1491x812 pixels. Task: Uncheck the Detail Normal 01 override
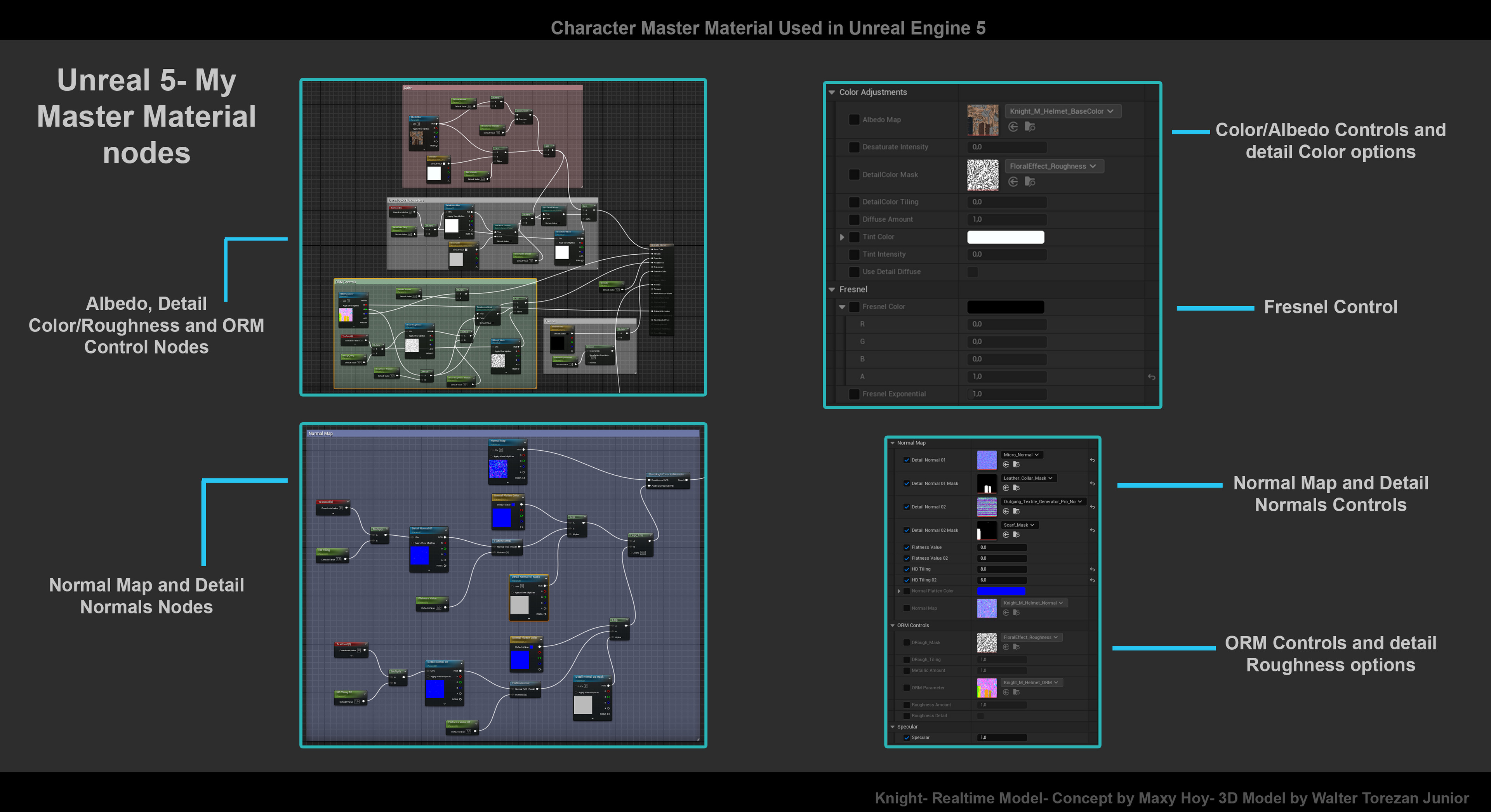pos(907,460)
